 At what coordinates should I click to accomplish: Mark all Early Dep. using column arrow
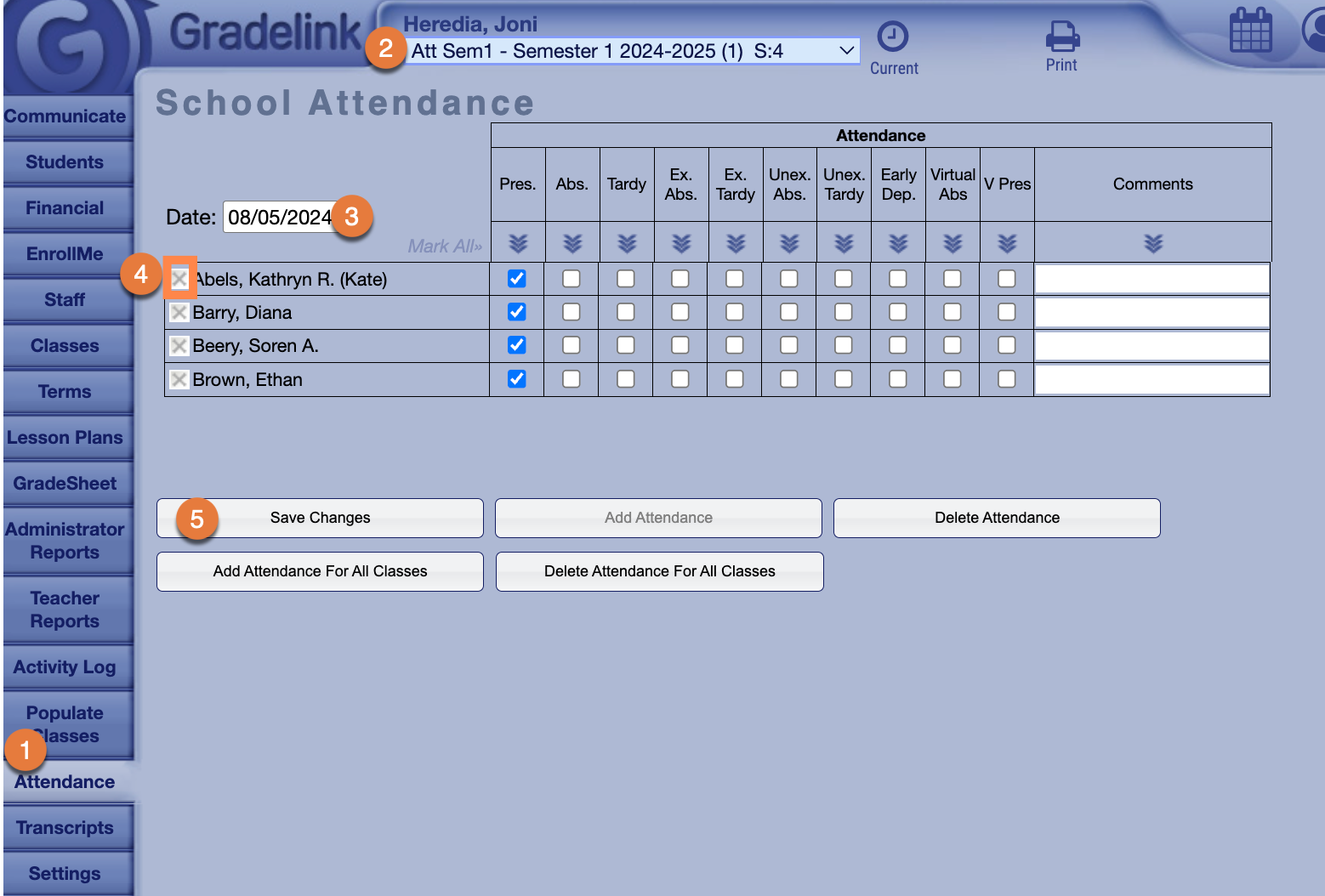coord(898,244)
